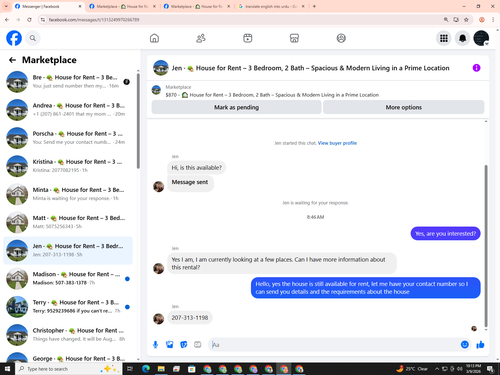500x375 pixels.
Task: Click the conversation list scrollbar
Action: click(138, 121)
